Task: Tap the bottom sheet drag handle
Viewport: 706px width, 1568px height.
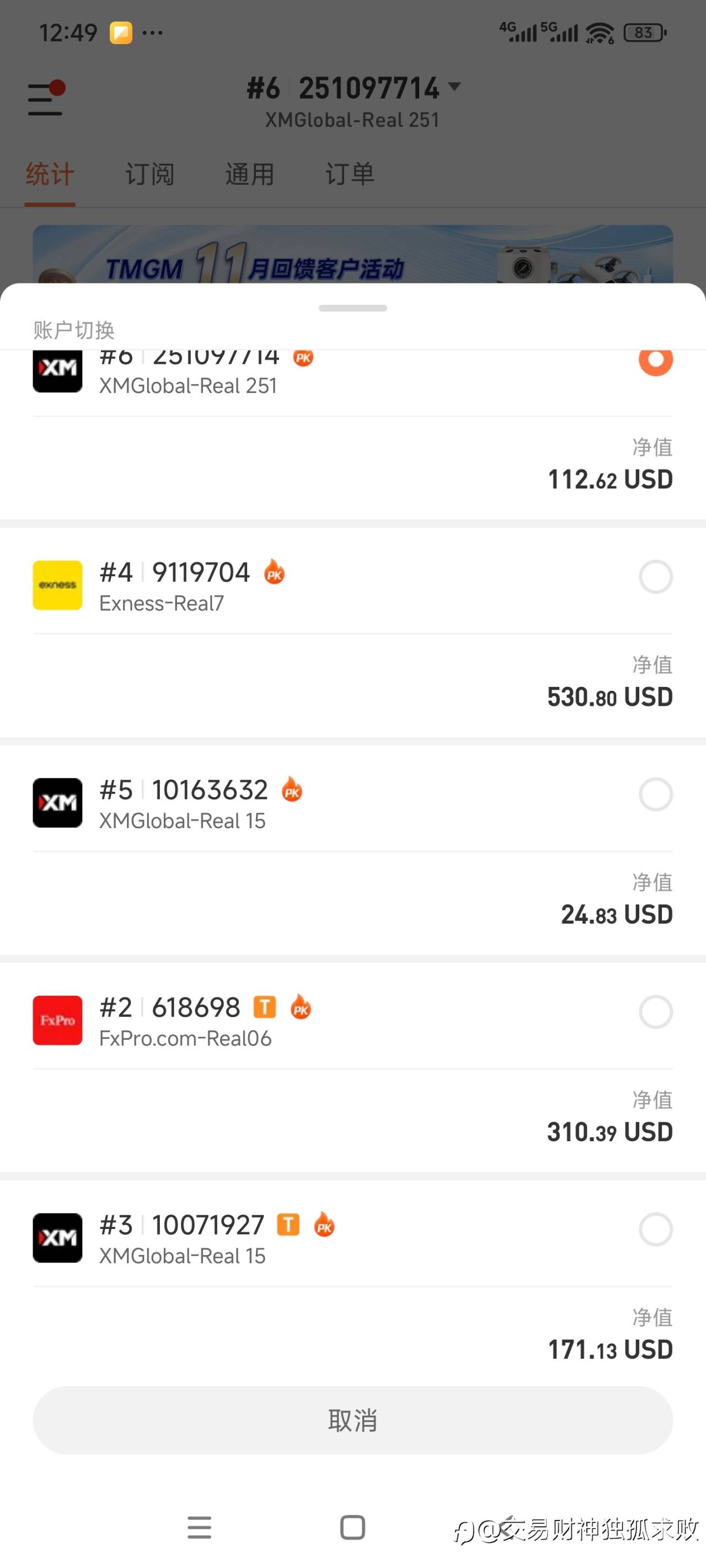Action: (352, 308)
